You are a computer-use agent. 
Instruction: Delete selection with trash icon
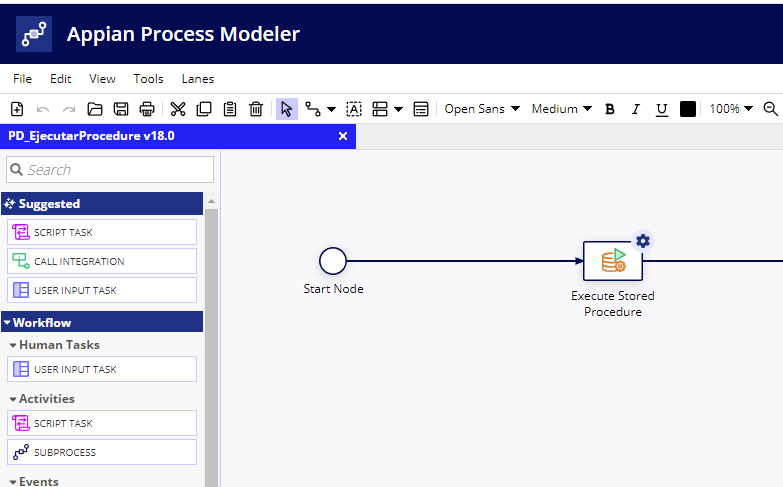[256, 109]
